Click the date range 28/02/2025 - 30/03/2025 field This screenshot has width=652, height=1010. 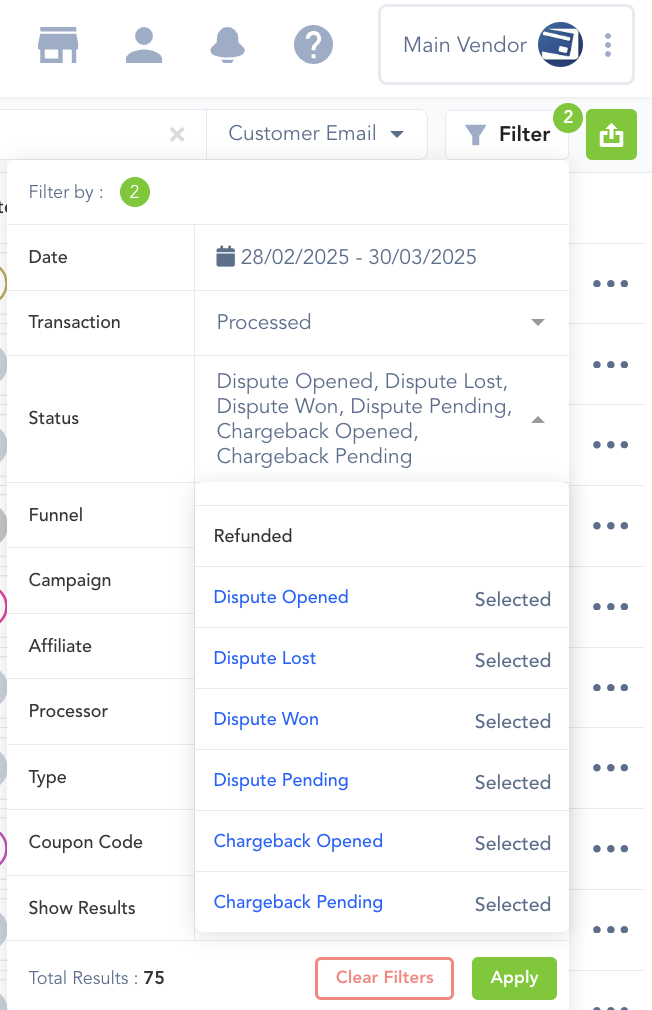coord(358,257)
